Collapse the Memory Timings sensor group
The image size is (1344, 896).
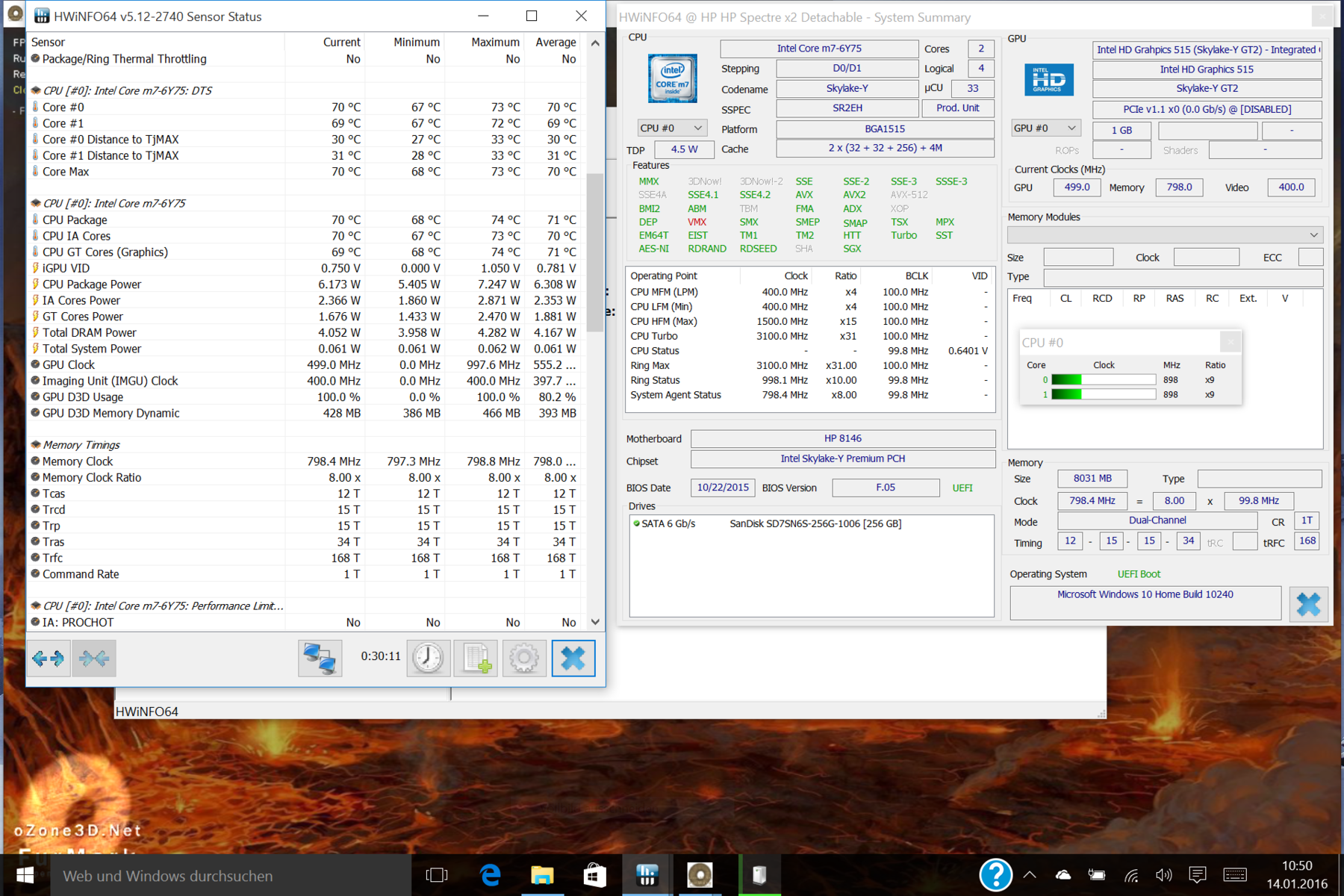[x=35, y=444]
